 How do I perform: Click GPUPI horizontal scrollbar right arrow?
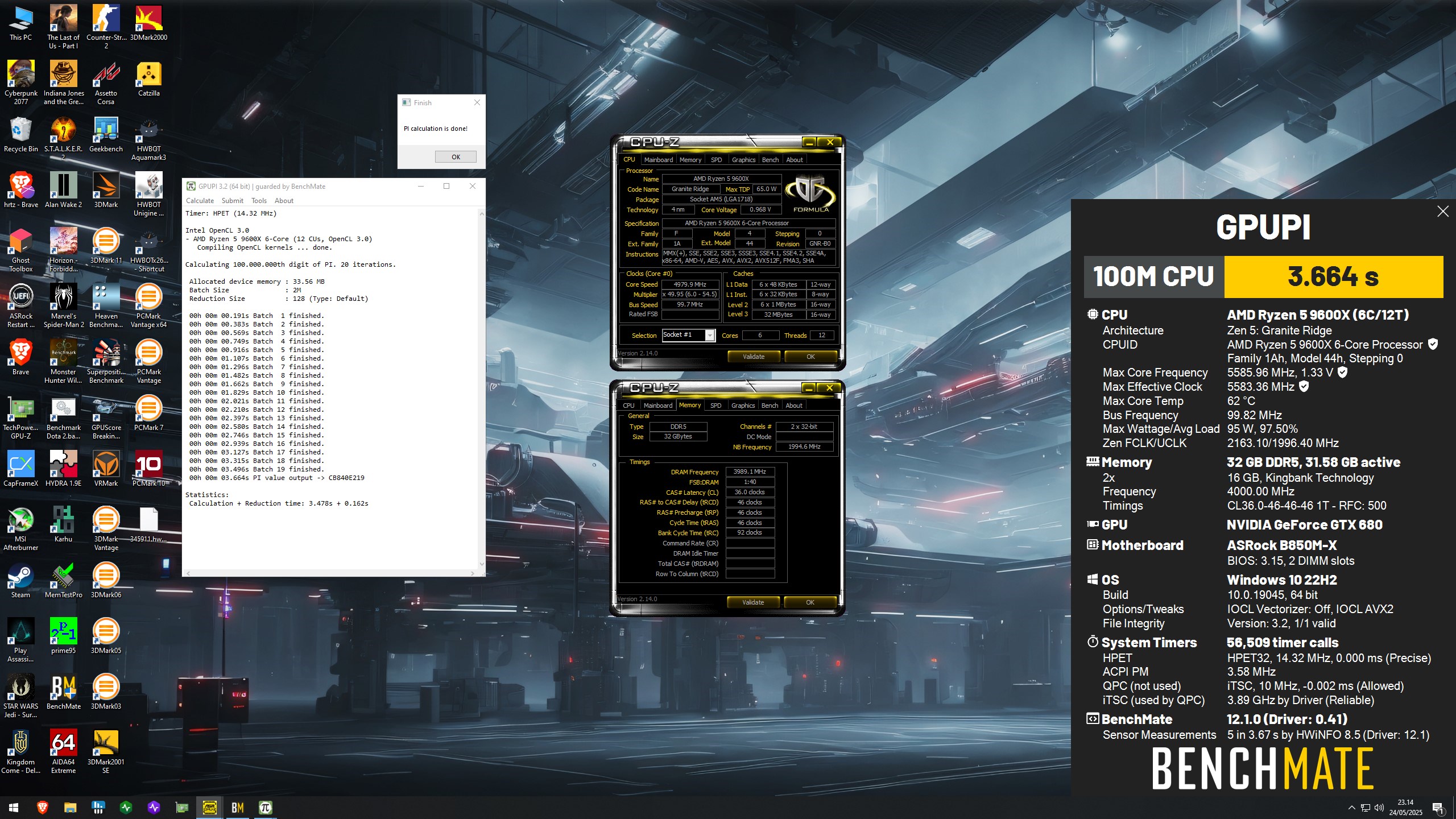(472, 573)
